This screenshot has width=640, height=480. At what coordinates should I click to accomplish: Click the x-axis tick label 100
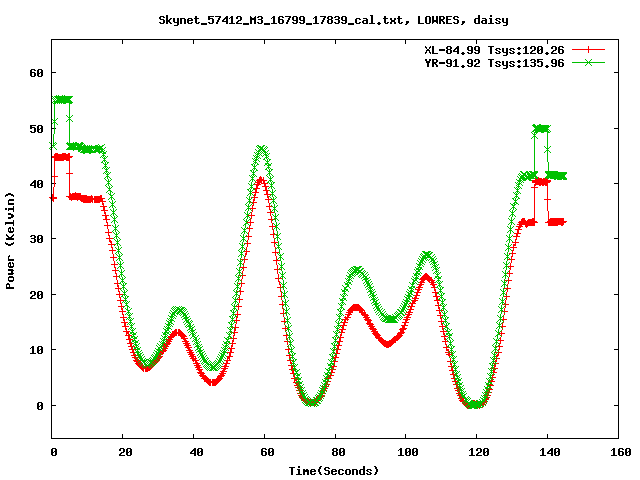click(408, 452)
